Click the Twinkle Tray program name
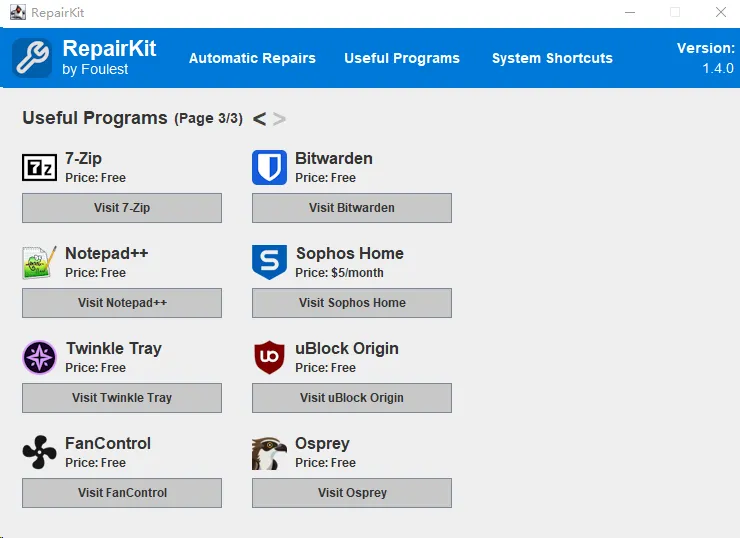This screenshot has width=740, height=538. pyautogui.click(x=114, y=349)
